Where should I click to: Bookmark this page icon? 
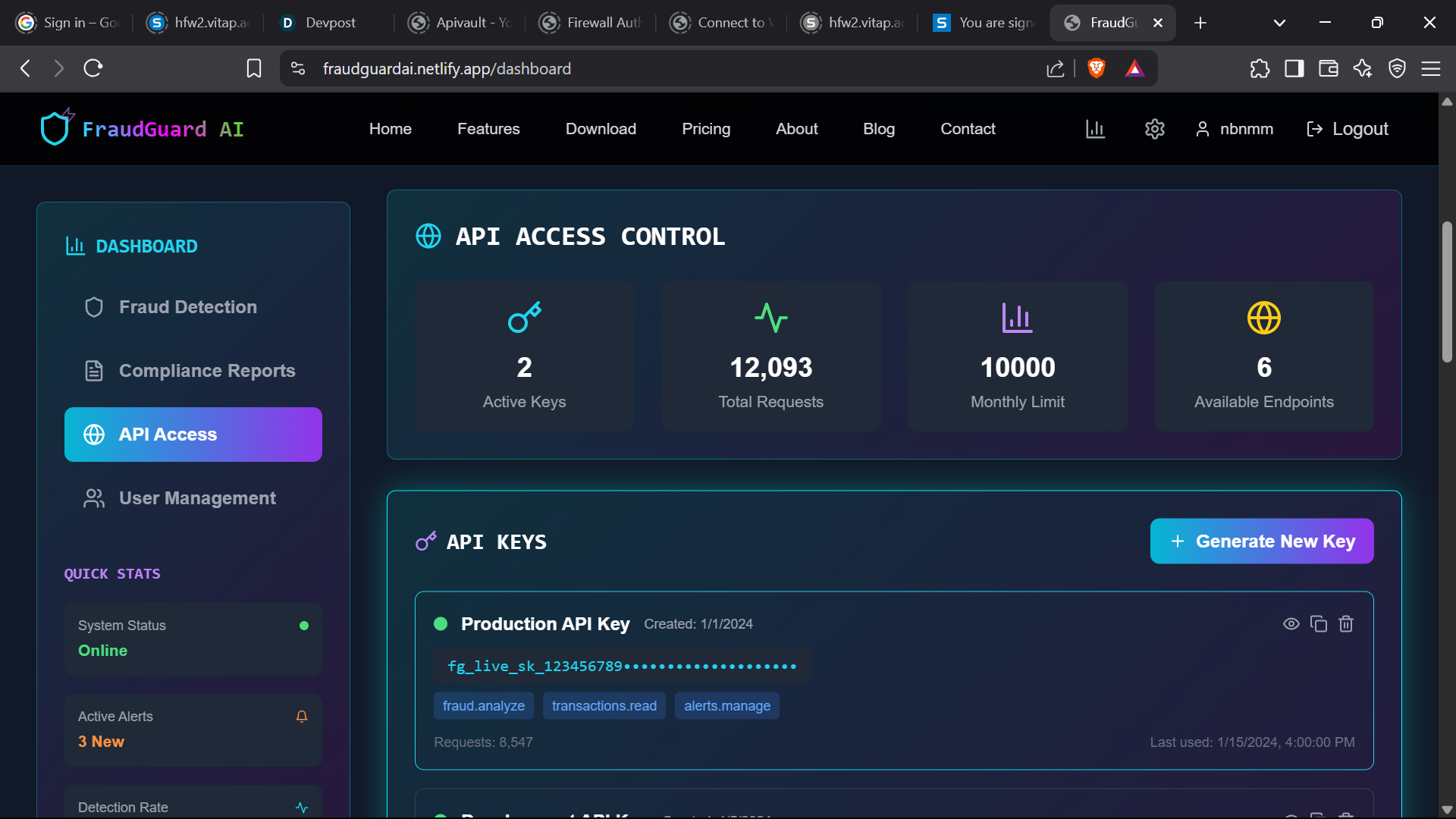254,69
